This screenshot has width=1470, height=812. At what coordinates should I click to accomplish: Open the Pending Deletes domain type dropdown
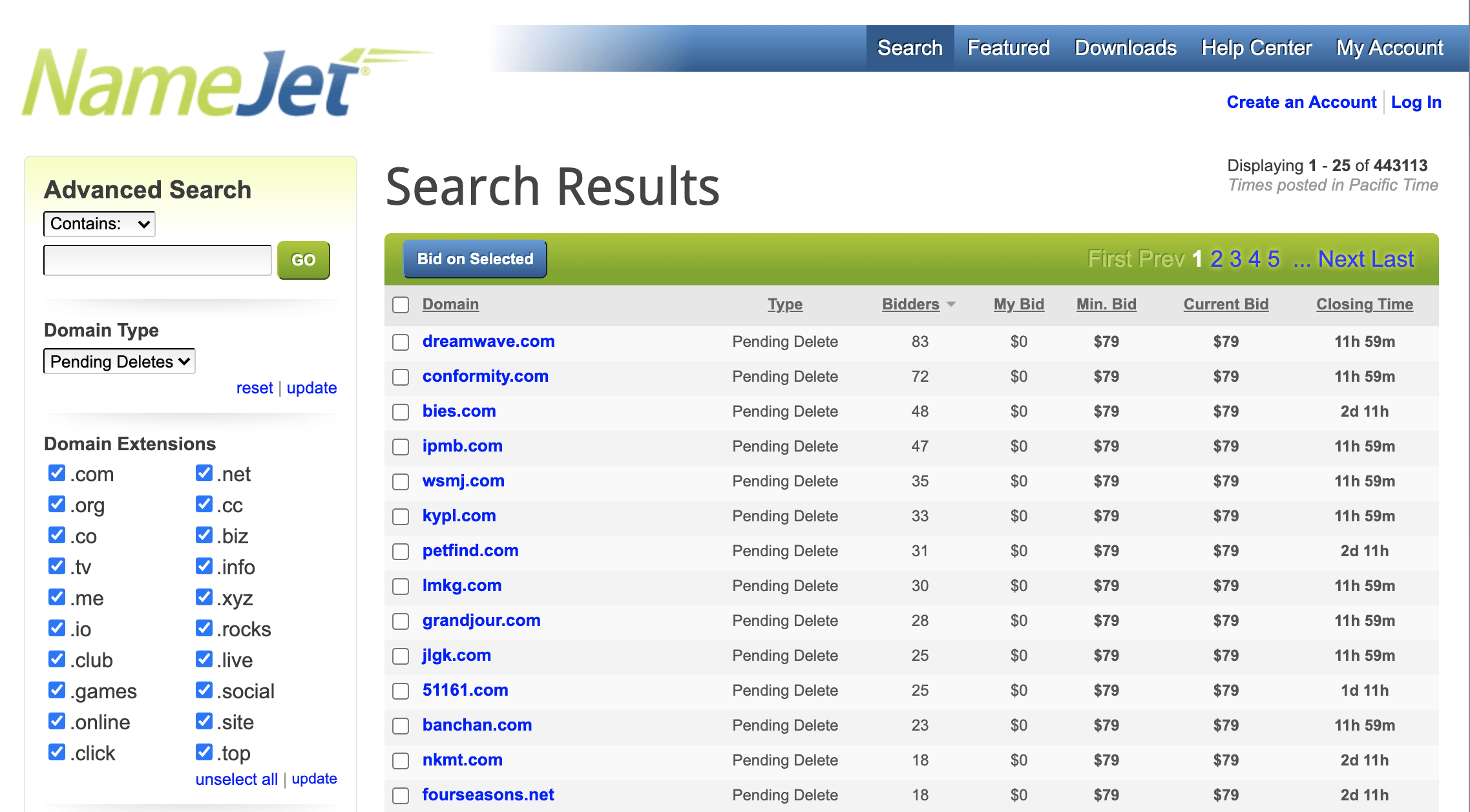pos(120,361)
